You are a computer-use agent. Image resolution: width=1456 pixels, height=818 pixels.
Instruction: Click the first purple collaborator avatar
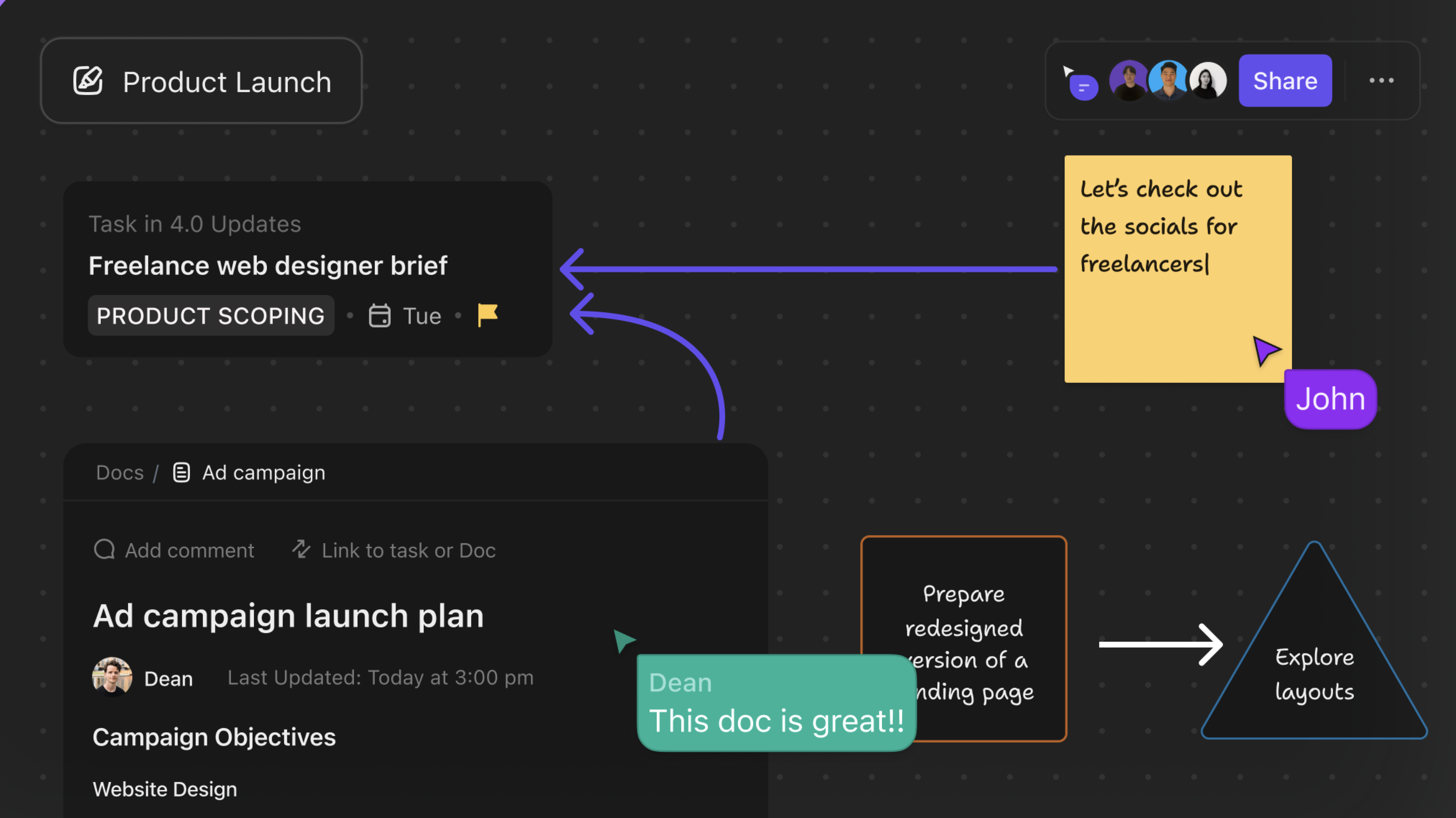[1128, 81]
